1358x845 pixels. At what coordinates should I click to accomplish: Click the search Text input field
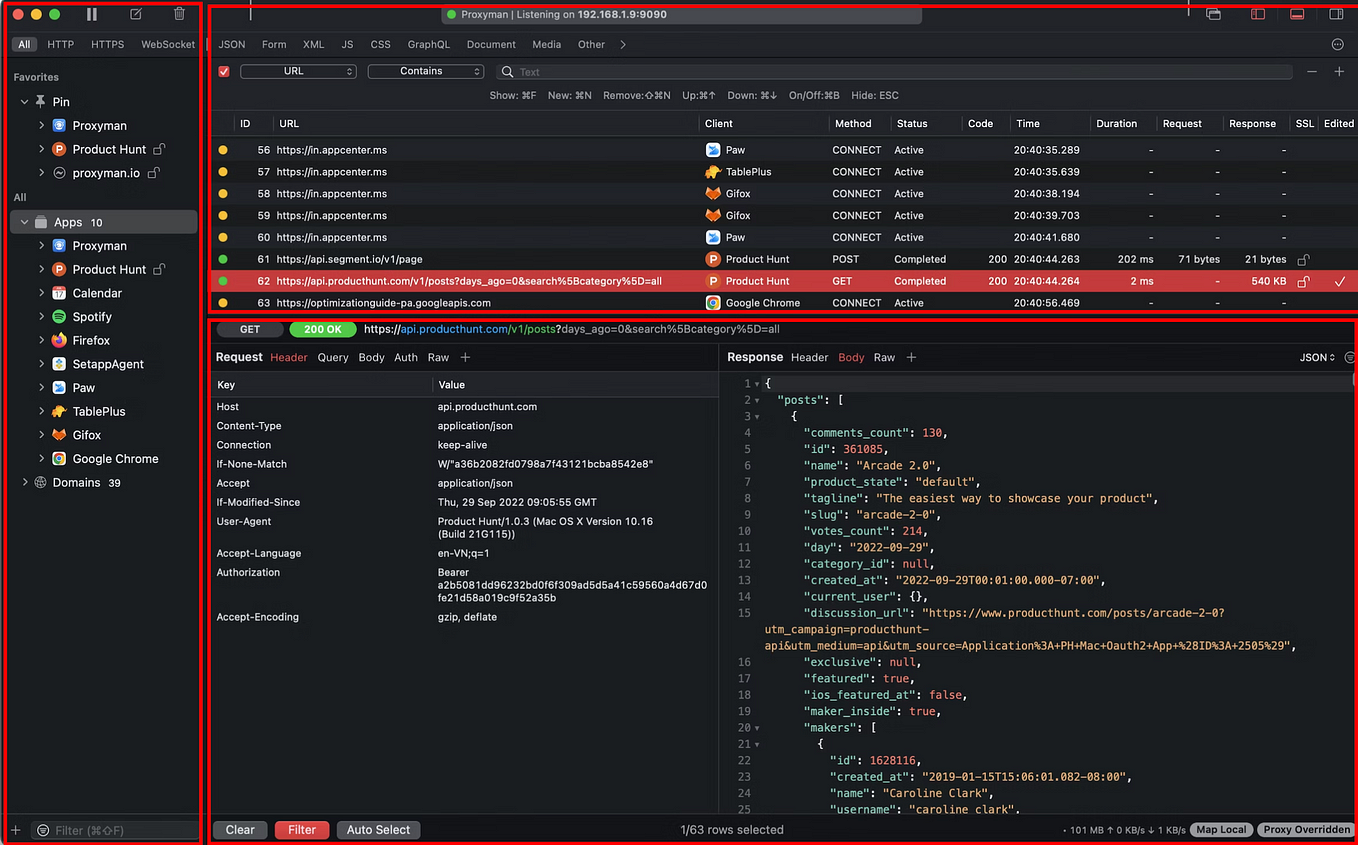click(895, 72)
